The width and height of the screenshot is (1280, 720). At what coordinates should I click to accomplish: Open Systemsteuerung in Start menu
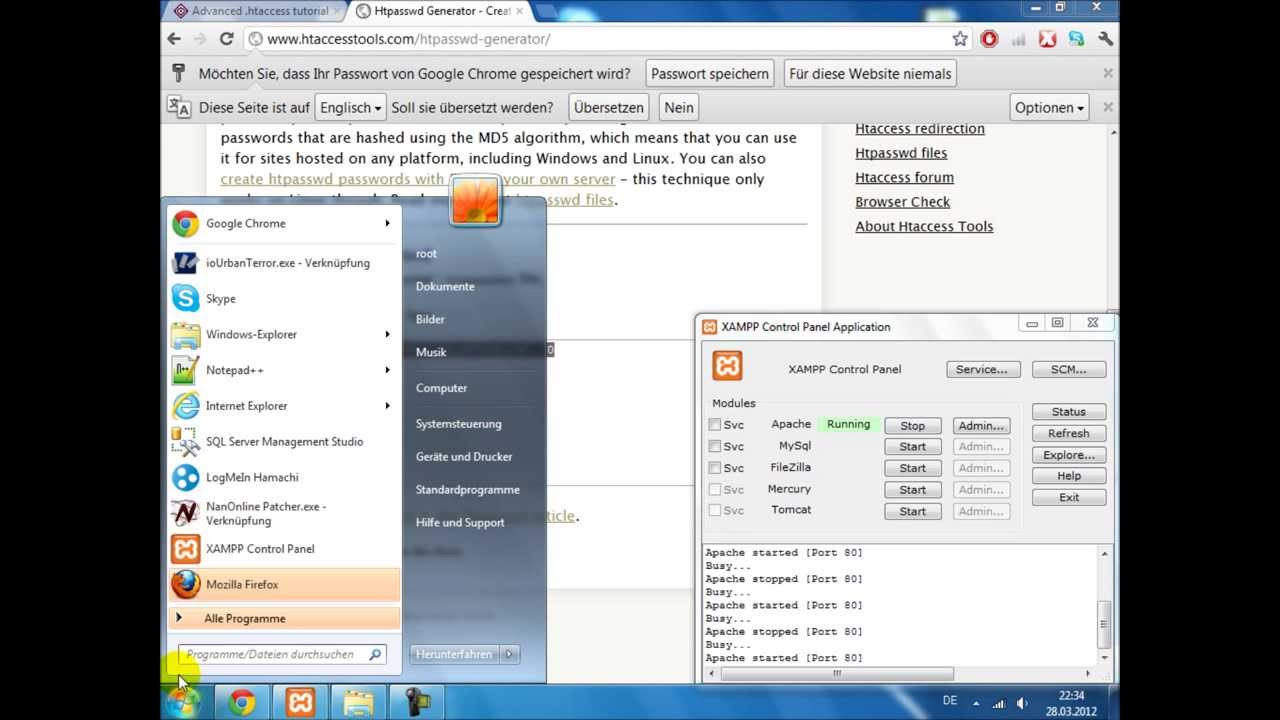(x=459, y=424)
